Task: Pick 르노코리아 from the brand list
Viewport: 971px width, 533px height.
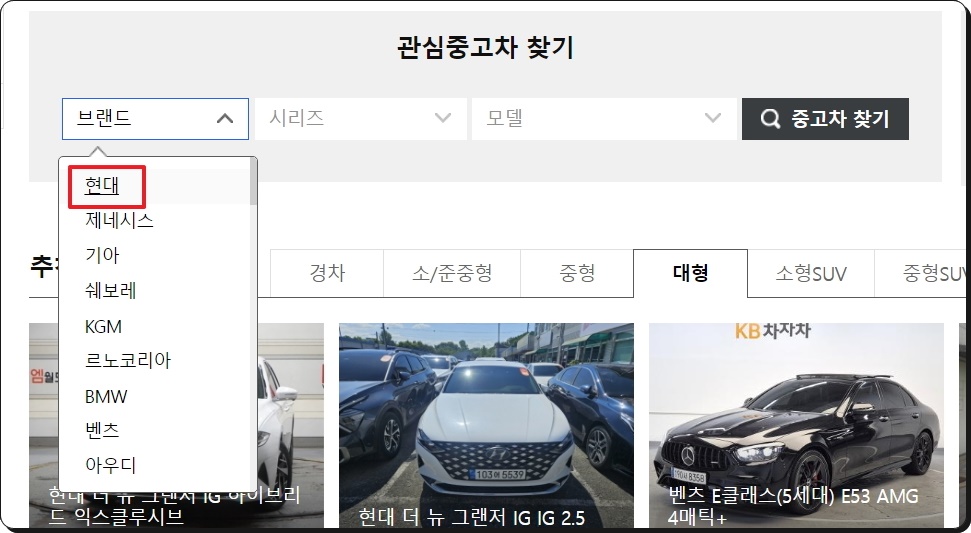Action: [x=128, y=360]
